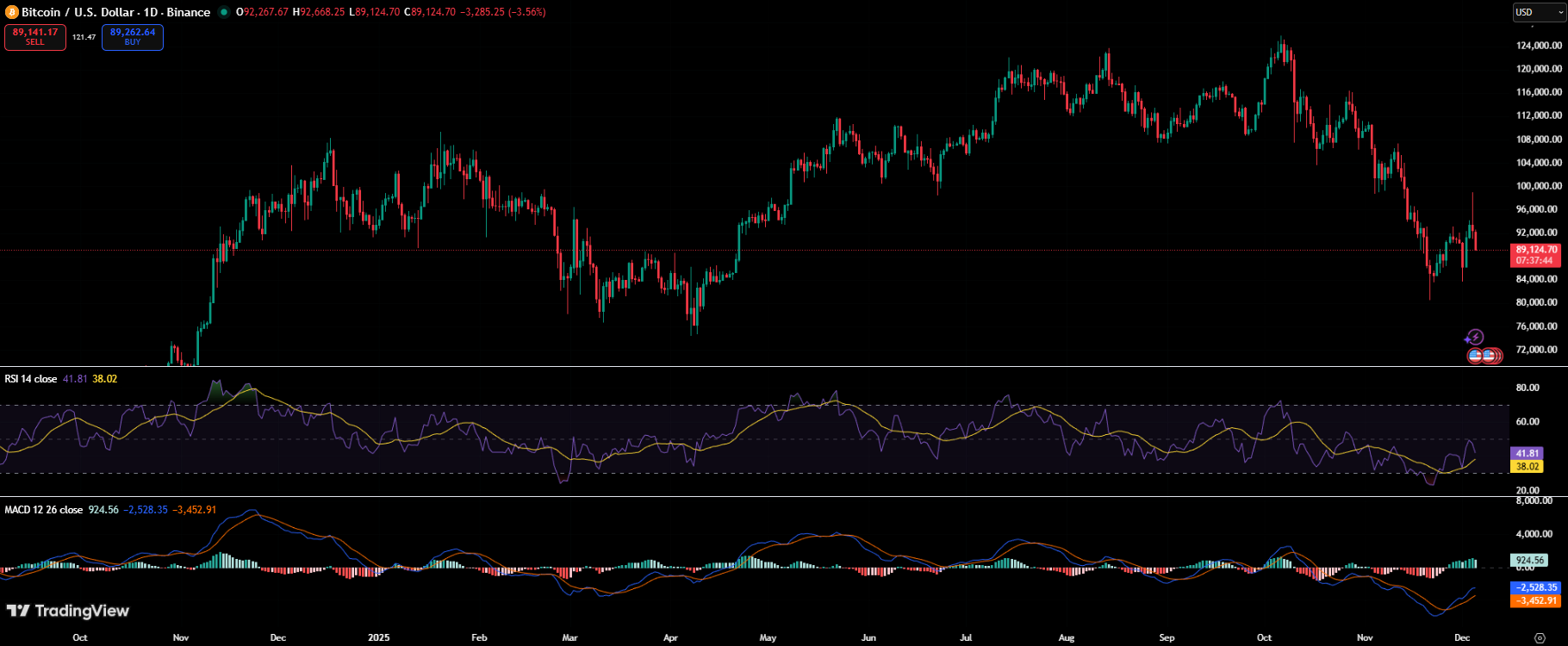This screenshot has height=646, width=1568.
Task: Click the RSI value tag 41.81
Action: (1528, 453)
